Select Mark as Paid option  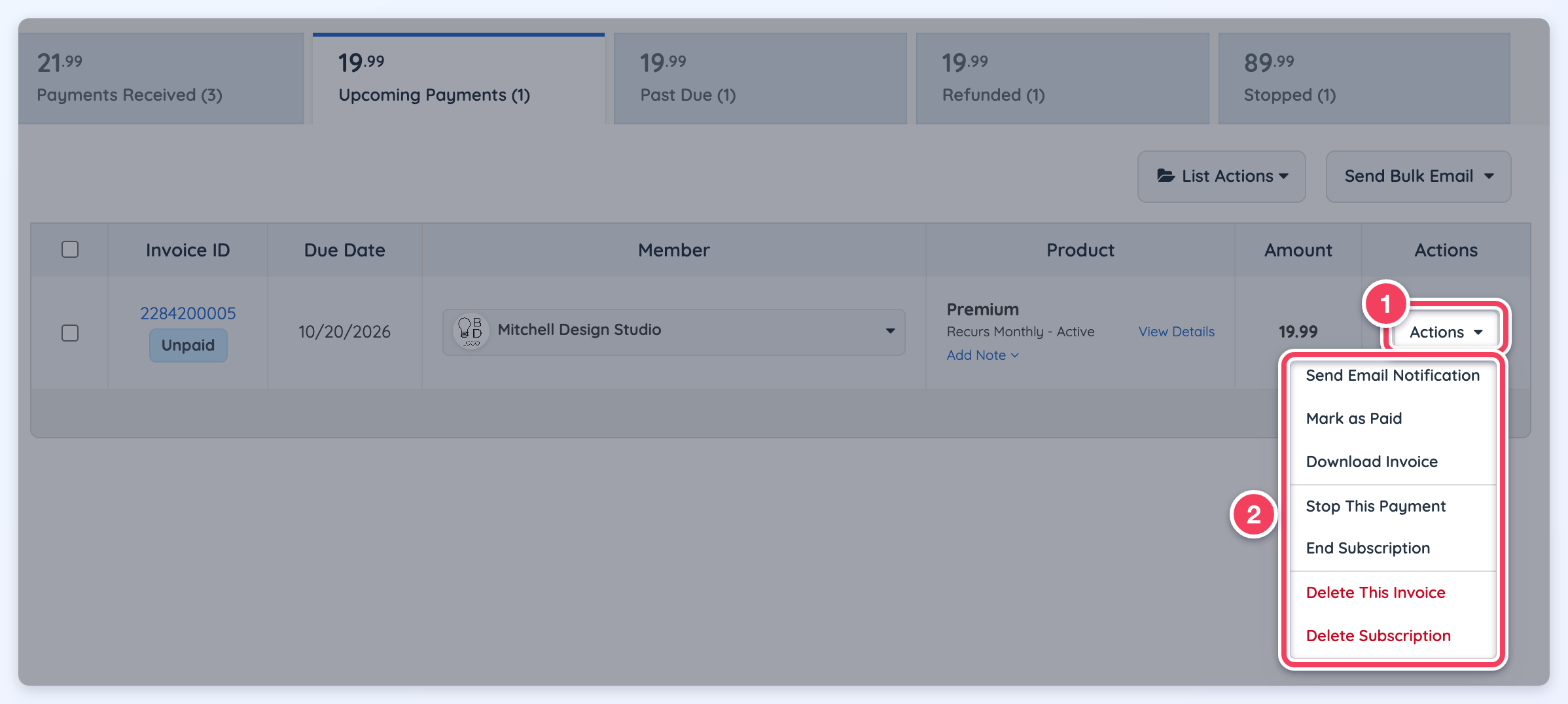[1393, 419]
